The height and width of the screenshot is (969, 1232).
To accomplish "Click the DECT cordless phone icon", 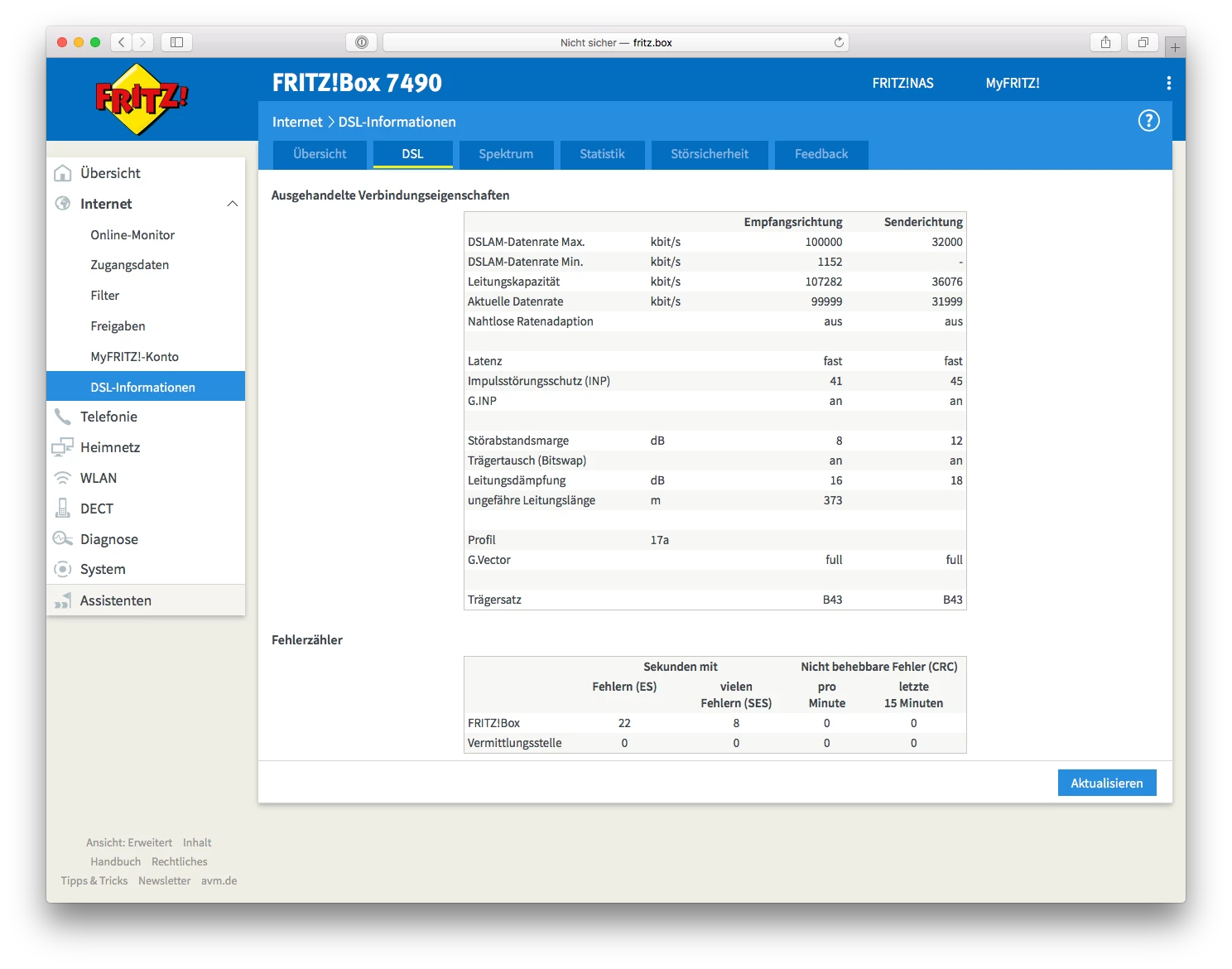I will click(x=62, y=509).
